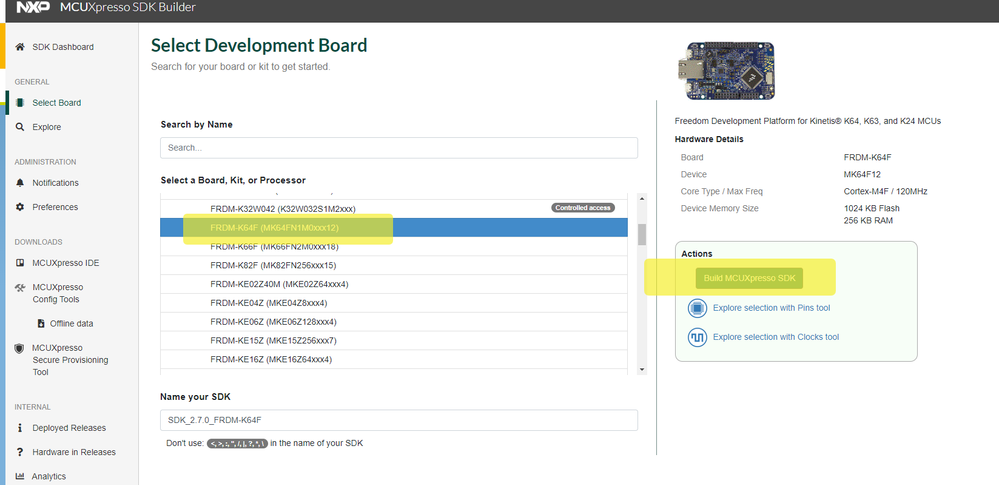Click the MCUXpresso IDE icon
Viewport: 999px width, 485px height.
click(20, 263)
